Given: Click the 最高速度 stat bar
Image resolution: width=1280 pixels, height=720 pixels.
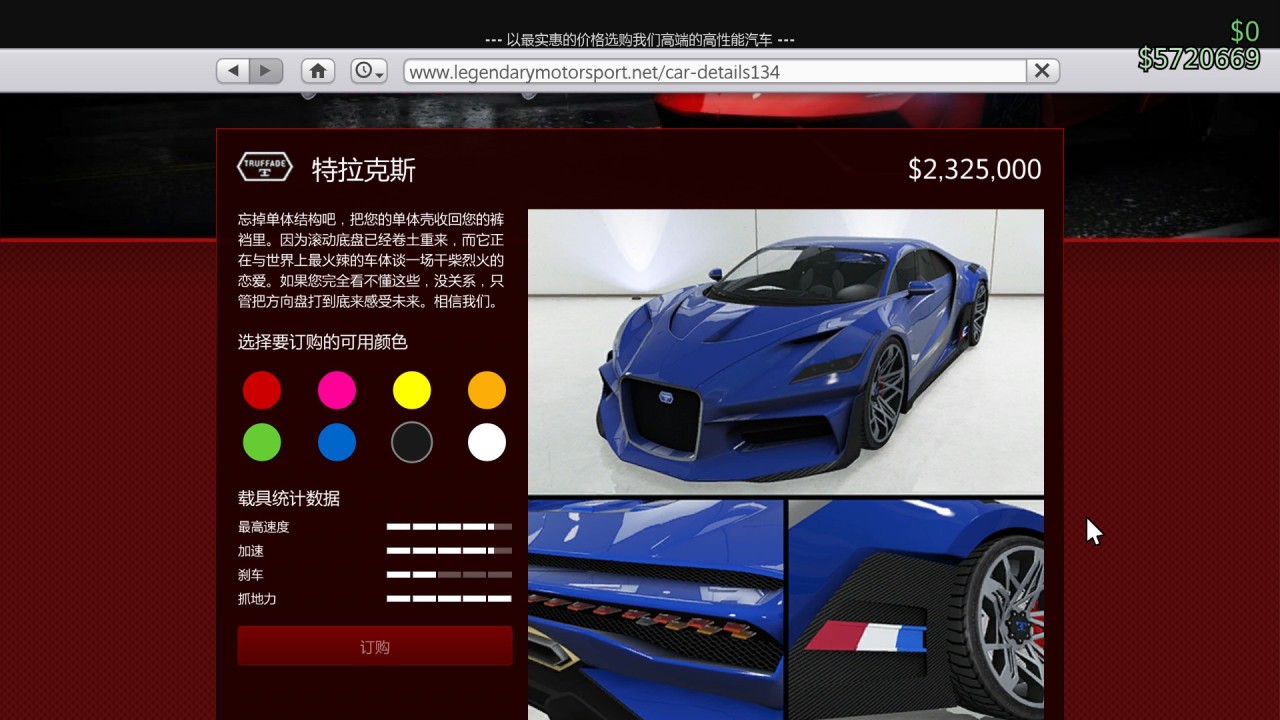Looking at the screenshot, I should [x=449, y=527].
